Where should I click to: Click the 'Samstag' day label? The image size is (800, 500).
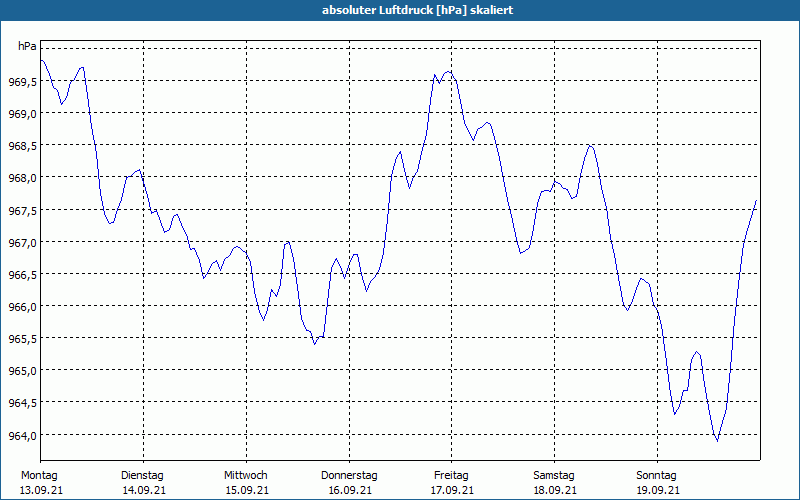[554, 476]
